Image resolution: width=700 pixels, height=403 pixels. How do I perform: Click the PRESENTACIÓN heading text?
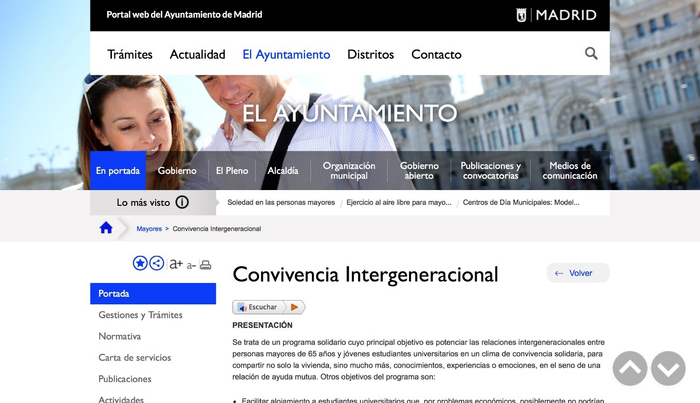click(x=262, y=325)
